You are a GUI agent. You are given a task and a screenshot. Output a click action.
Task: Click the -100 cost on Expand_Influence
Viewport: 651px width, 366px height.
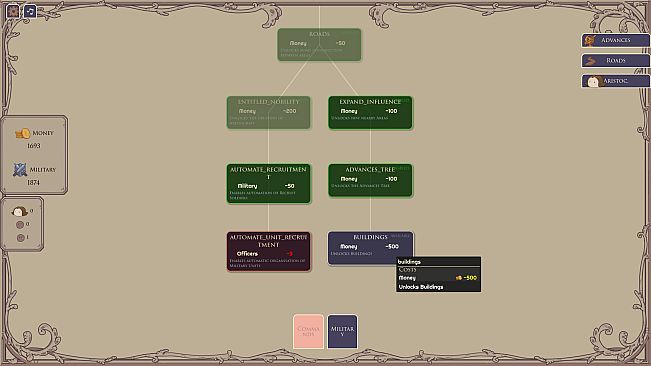(x=391, y=111)
